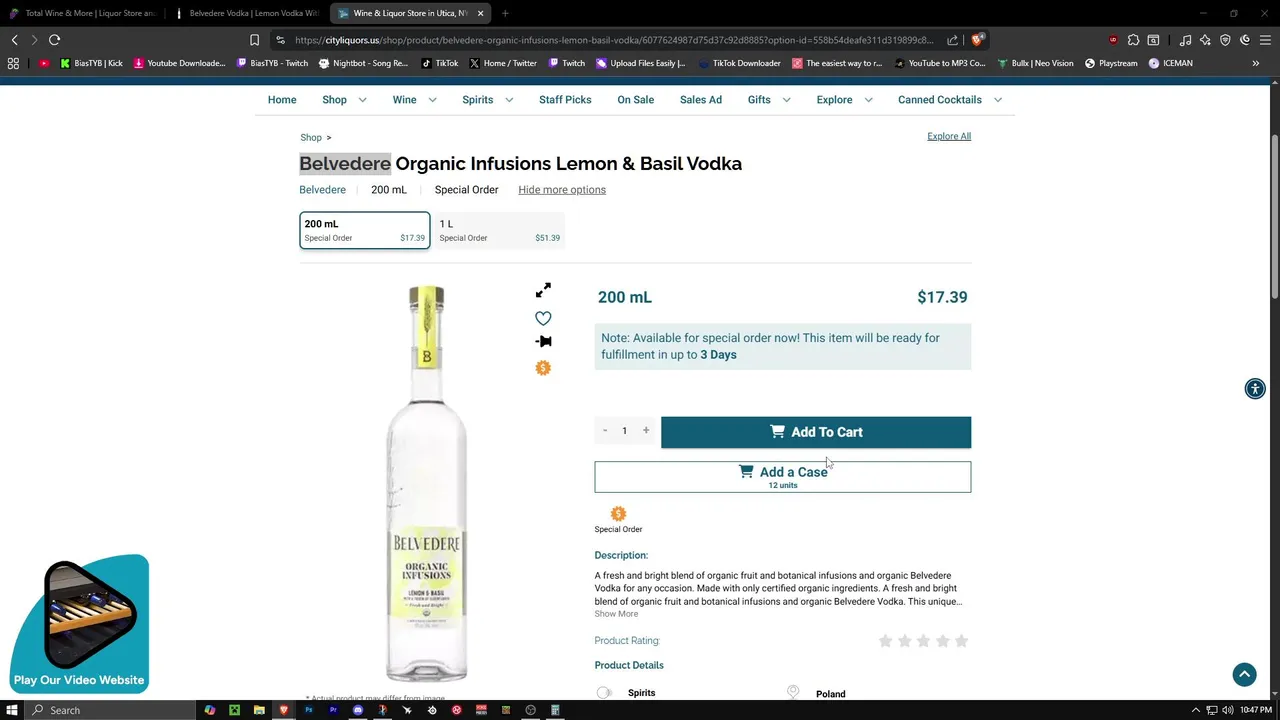Open the Staff Picks menu item
Image resolution: width=1280 pixels, height=720 pixels.
click(565, 100)
